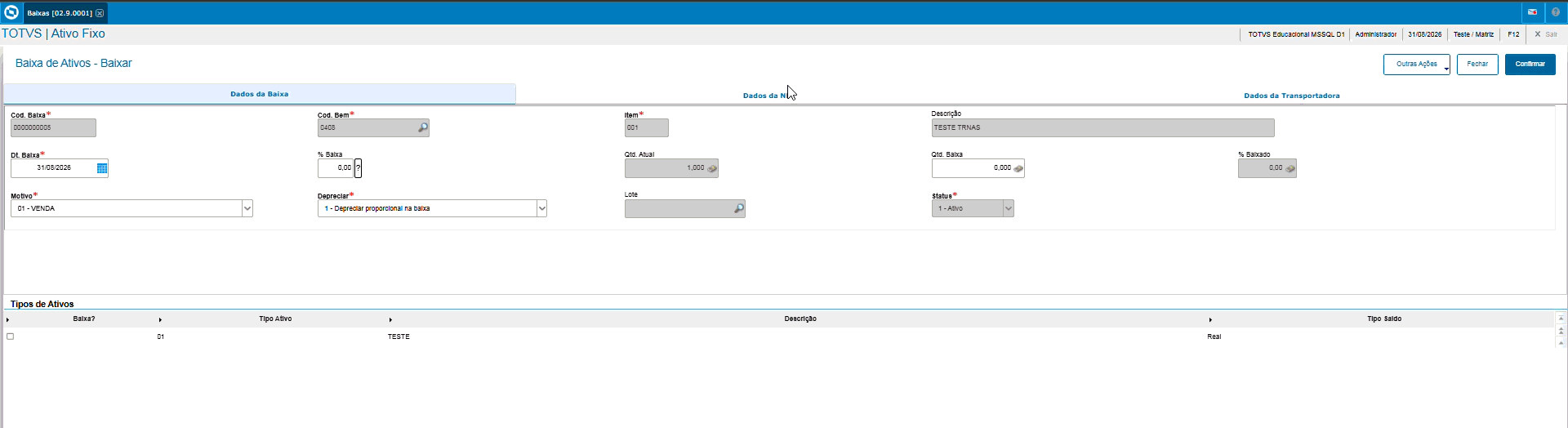Sort by the Baixa? column header
Screen dimensions: 1568x428
coord(83,319)
